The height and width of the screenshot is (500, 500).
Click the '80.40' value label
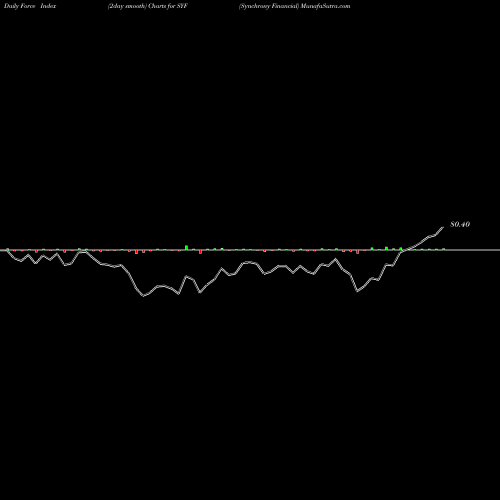[460, 224]
